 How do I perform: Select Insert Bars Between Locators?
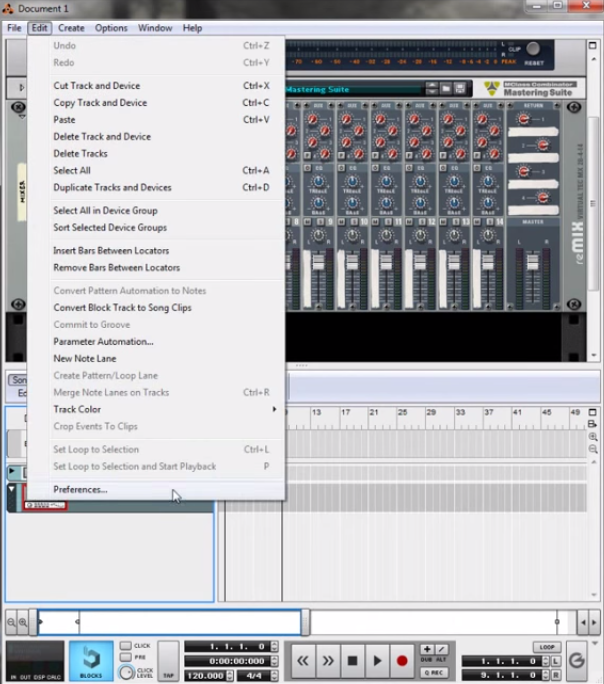[x=157, y=251]
